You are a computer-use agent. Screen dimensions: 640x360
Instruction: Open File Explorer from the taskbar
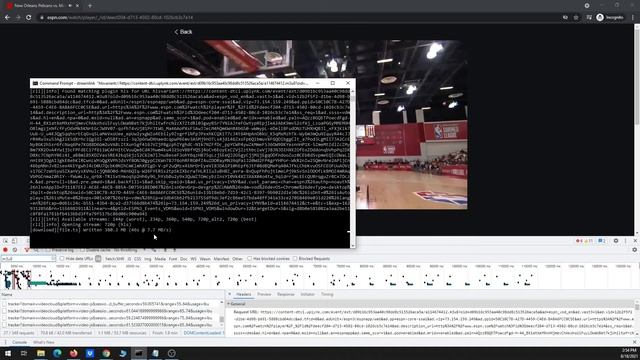coord(41,353)
